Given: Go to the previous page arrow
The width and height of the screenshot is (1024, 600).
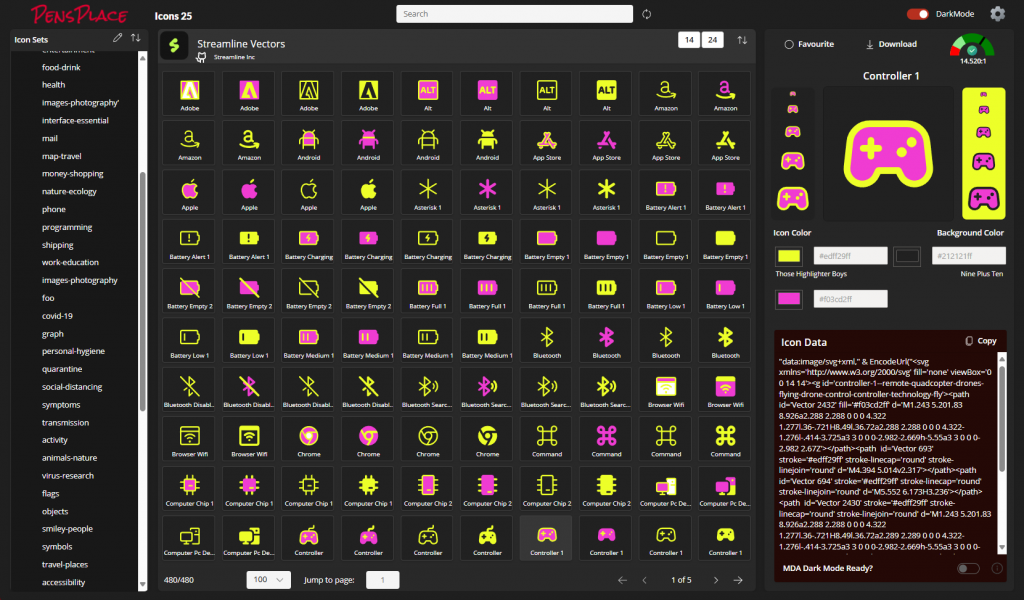Looking at the screenshot, I should tap(645, 580).
